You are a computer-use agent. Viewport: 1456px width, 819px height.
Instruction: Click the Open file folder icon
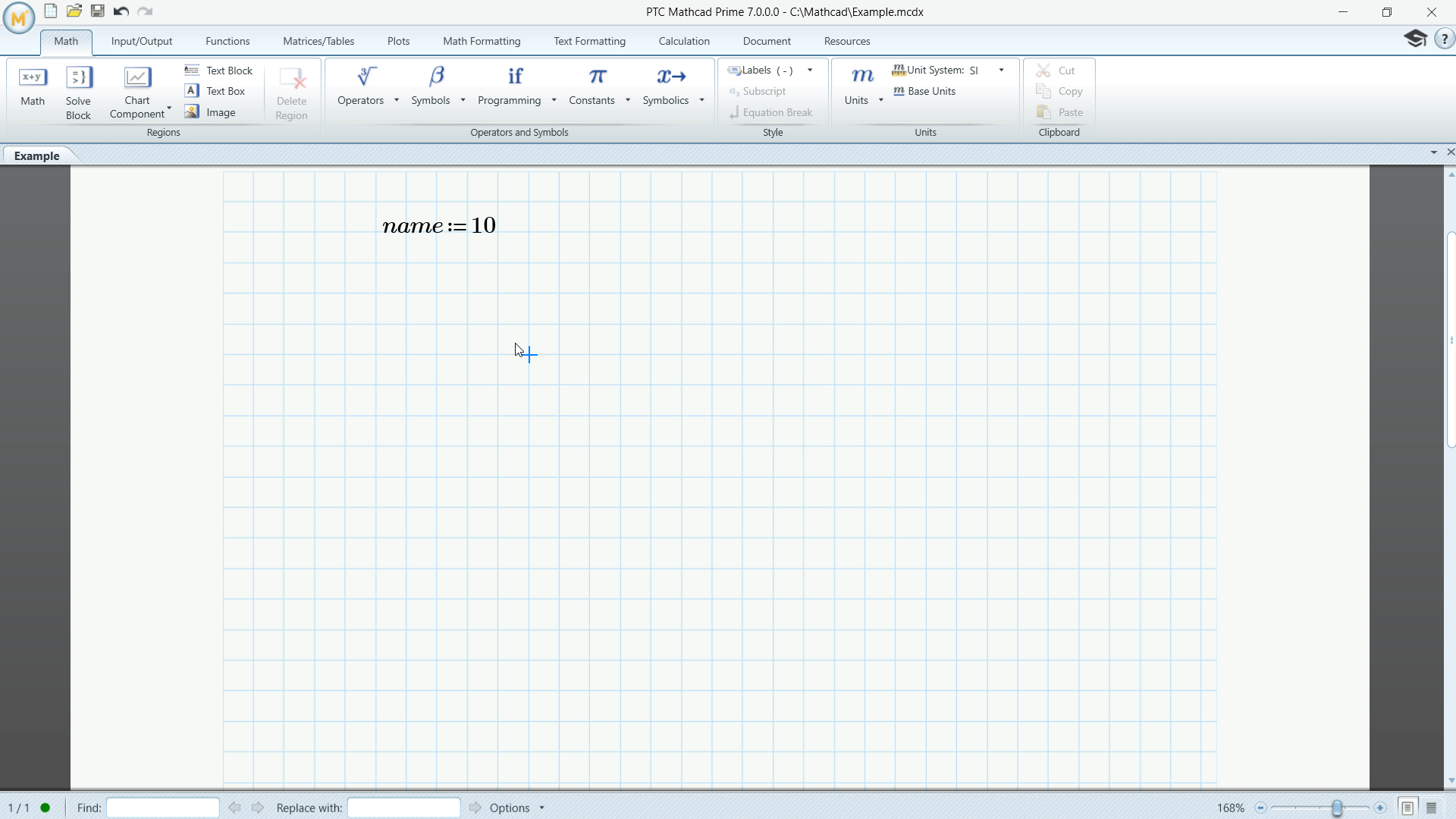(x=74, y=11)
